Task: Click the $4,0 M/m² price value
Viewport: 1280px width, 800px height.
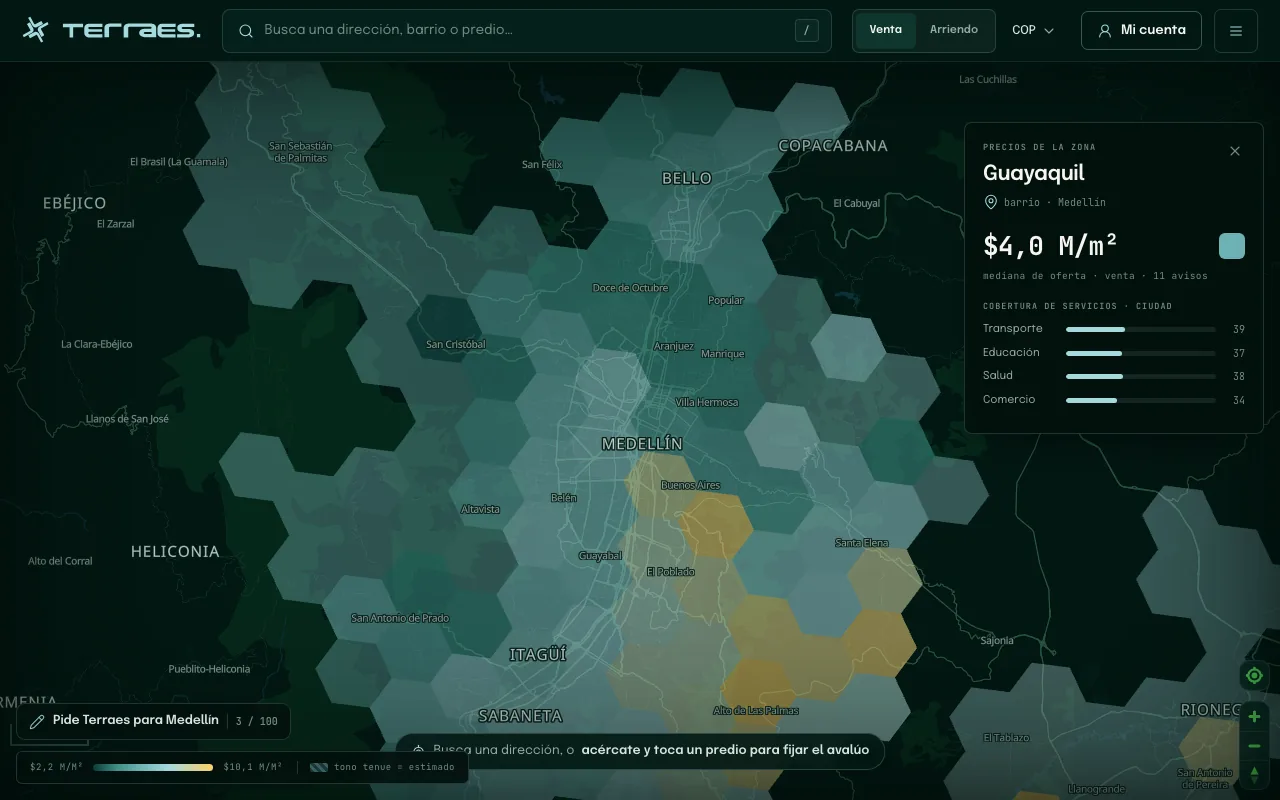Action: (1050, 245)
